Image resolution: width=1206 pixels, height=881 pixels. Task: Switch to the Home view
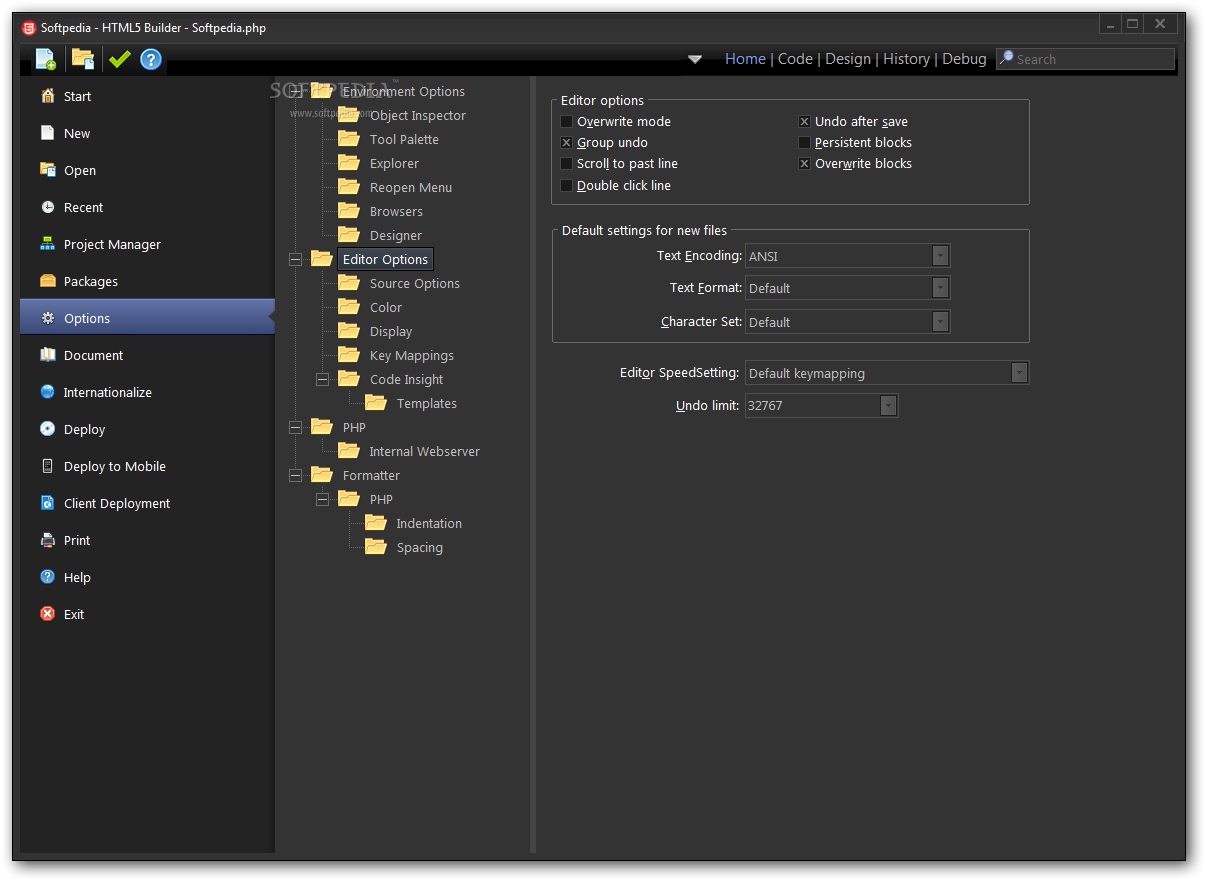(x=745, y=59)
